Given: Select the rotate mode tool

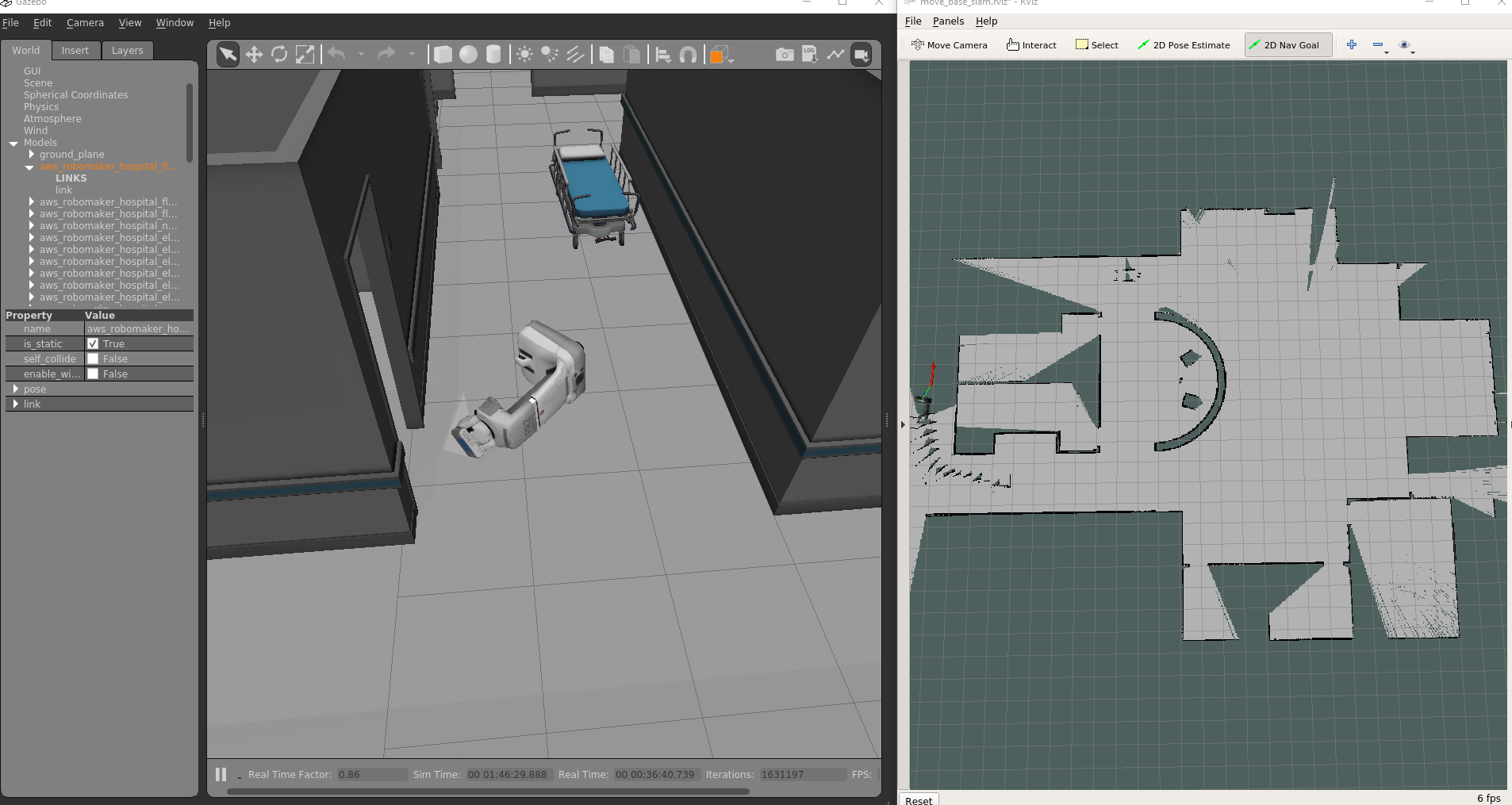Looking at the screenshot, I should [x=279, y=54].
